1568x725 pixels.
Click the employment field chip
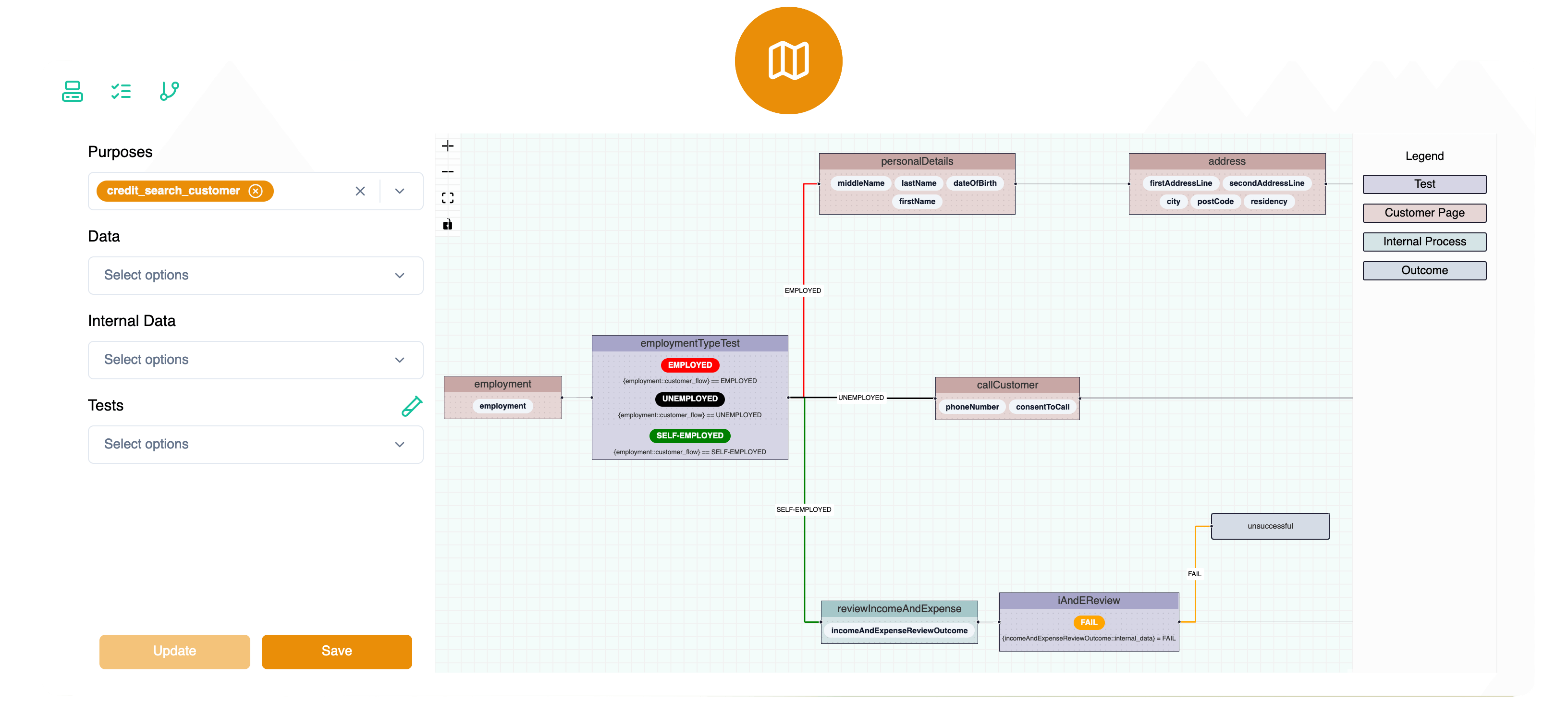pyautogui.click(x=502, y=406)
